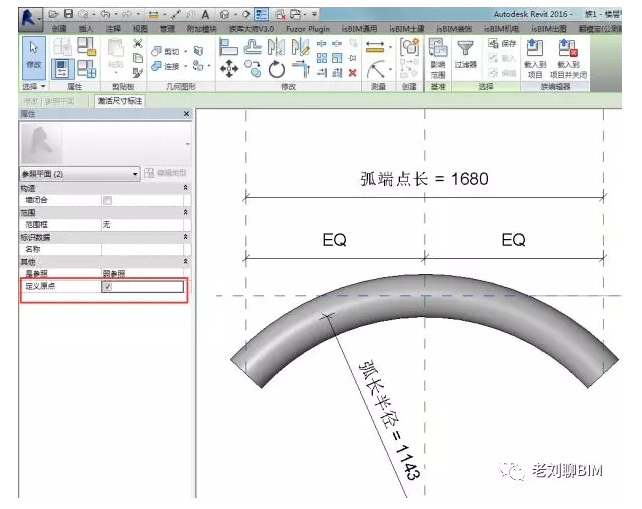Click the Match type properties brush icon
This screenshot has height=509, width=642.
138,73
